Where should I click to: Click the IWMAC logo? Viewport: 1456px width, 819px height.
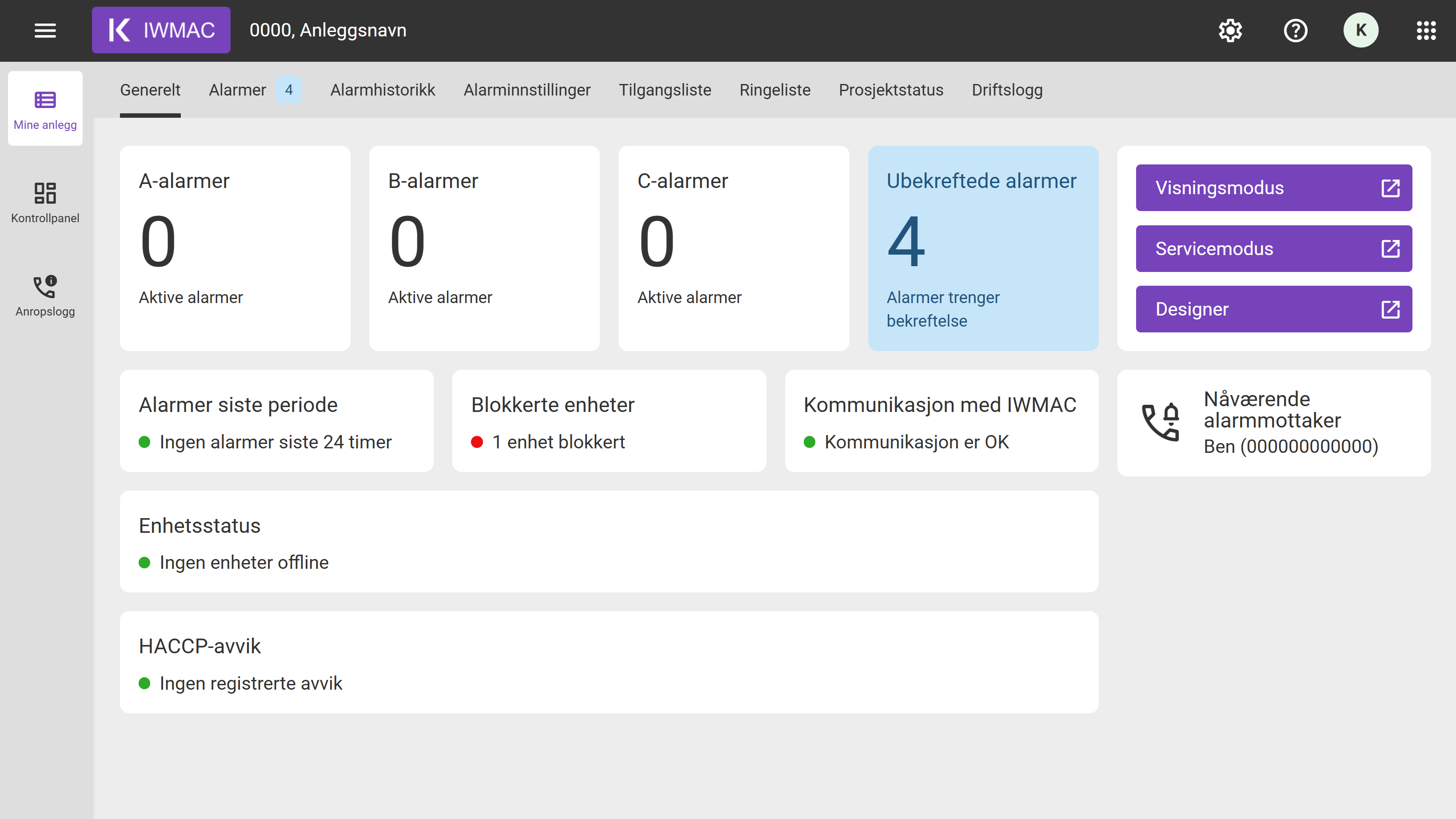(161, 30)
